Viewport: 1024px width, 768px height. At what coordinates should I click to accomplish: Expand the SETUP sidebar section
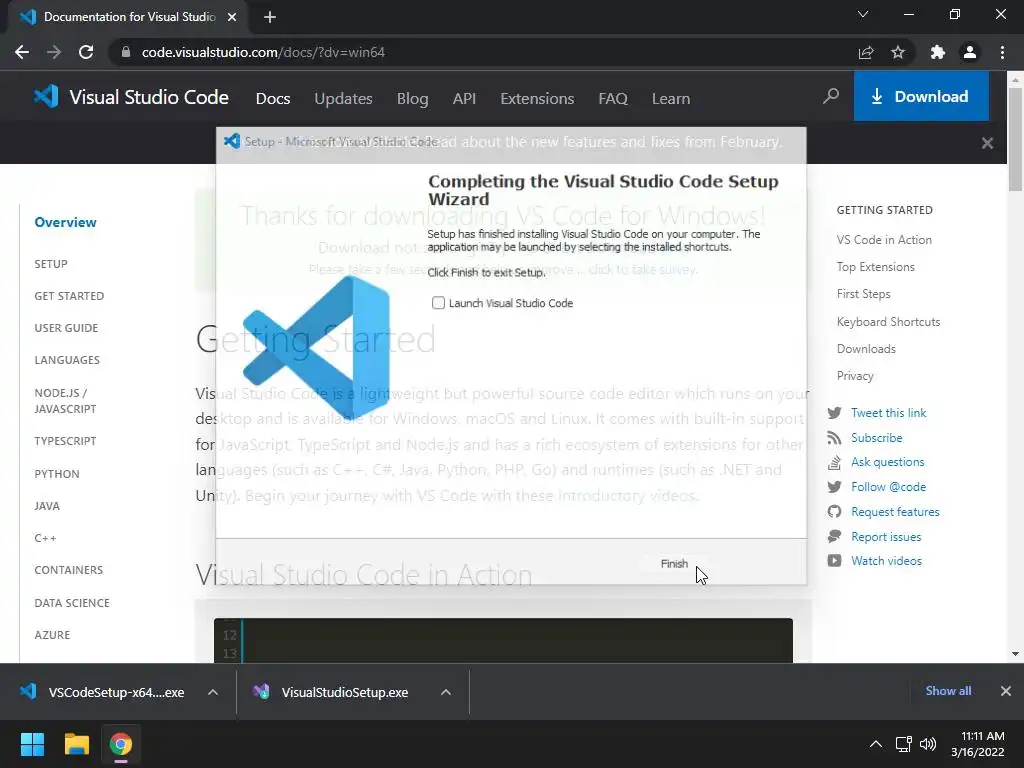51,264
